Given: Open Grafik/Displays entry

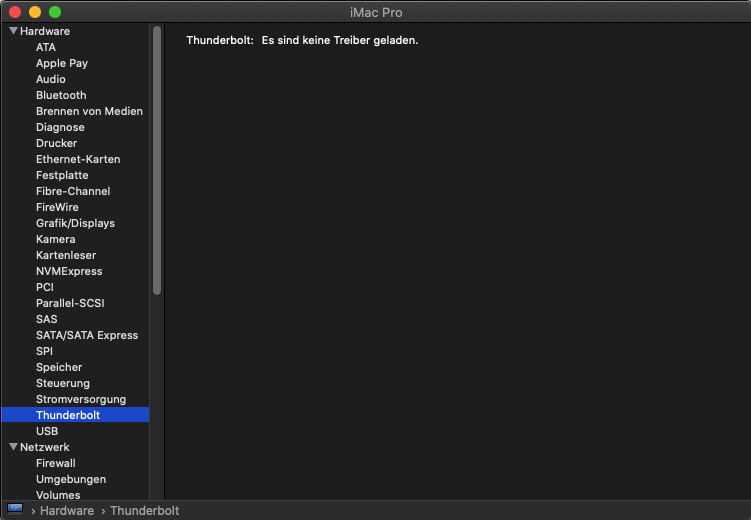Looking at the screenshot, I should coord(76,223).
